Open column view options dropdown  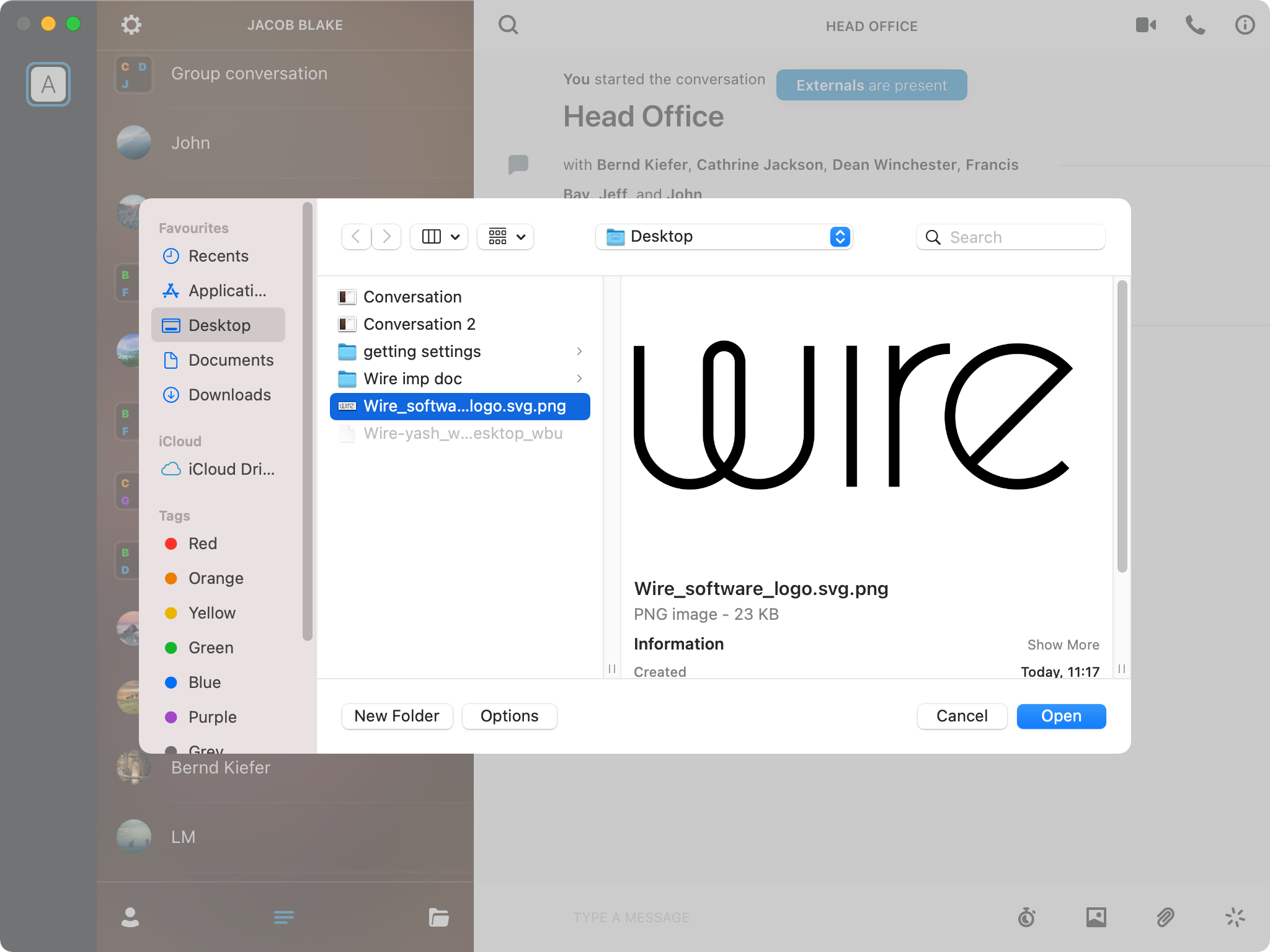coord(439,237)
